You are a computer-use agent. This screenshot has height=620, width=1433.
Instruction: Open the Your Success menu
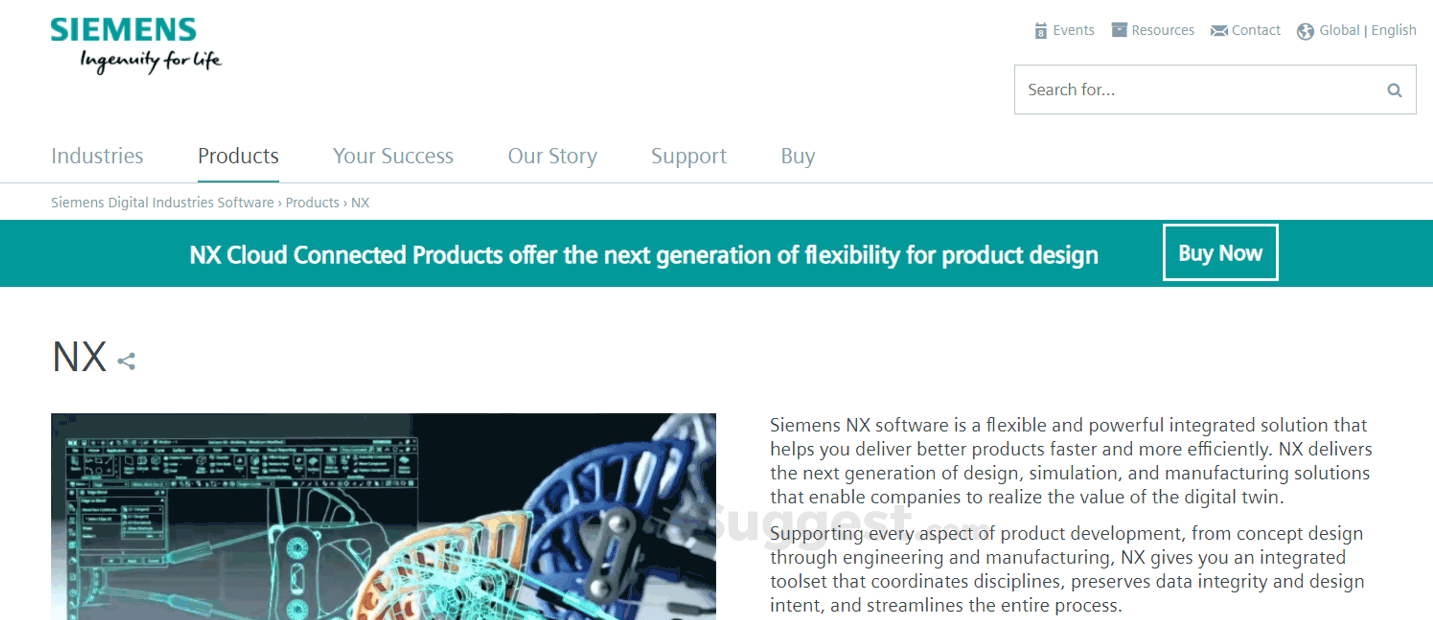pos(392,156)
